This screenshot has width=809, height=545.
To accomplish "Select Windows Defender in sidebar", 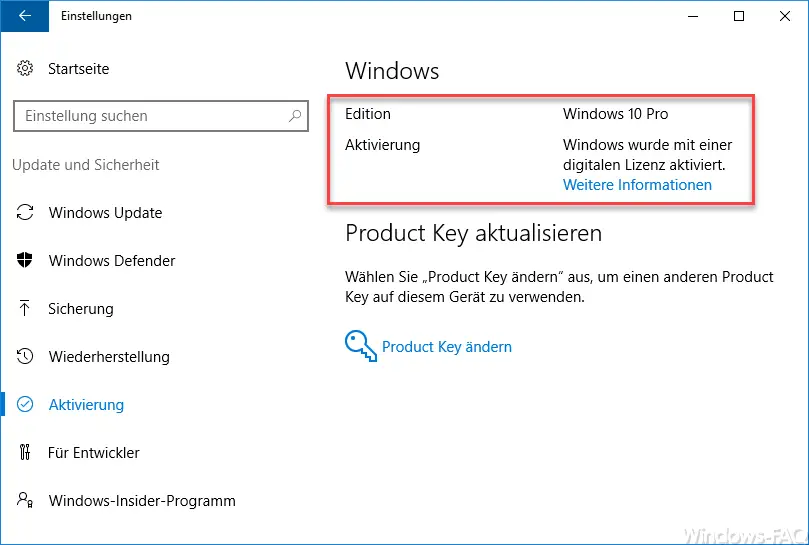I will click(x=112, y=261).
